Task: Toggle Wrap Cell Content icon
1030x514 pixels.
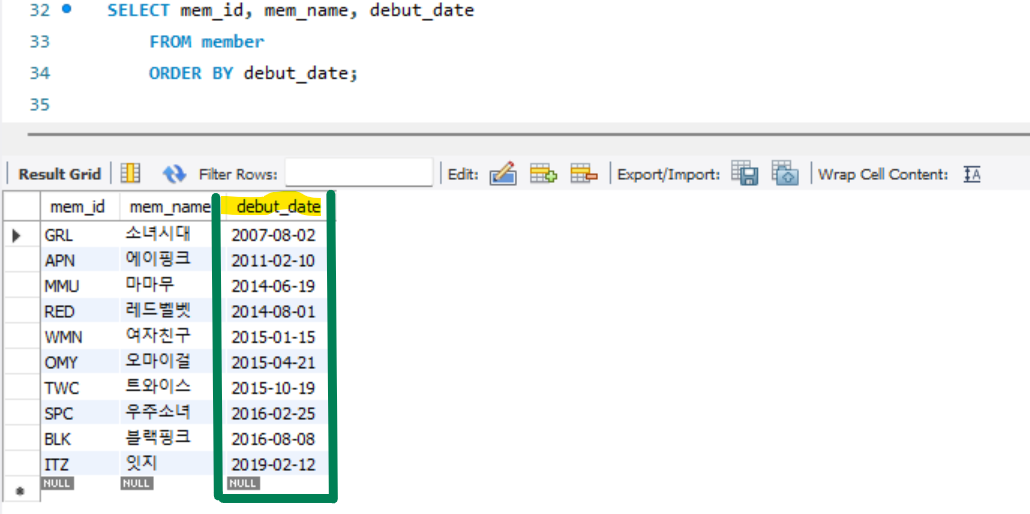Action: coord(972,174)
